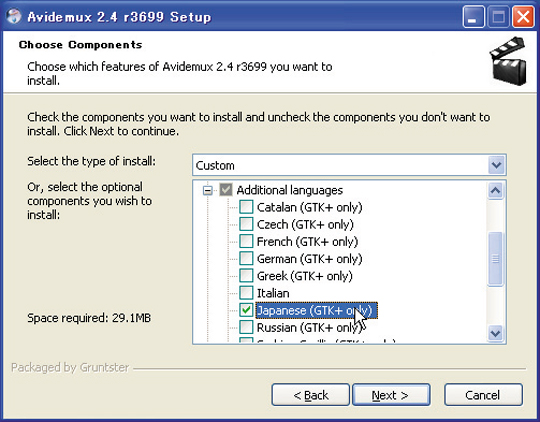Screen dimensions: 540x422
Task: Check the Catalan (GTK+ only) checkbox
Action: point(246,207)
